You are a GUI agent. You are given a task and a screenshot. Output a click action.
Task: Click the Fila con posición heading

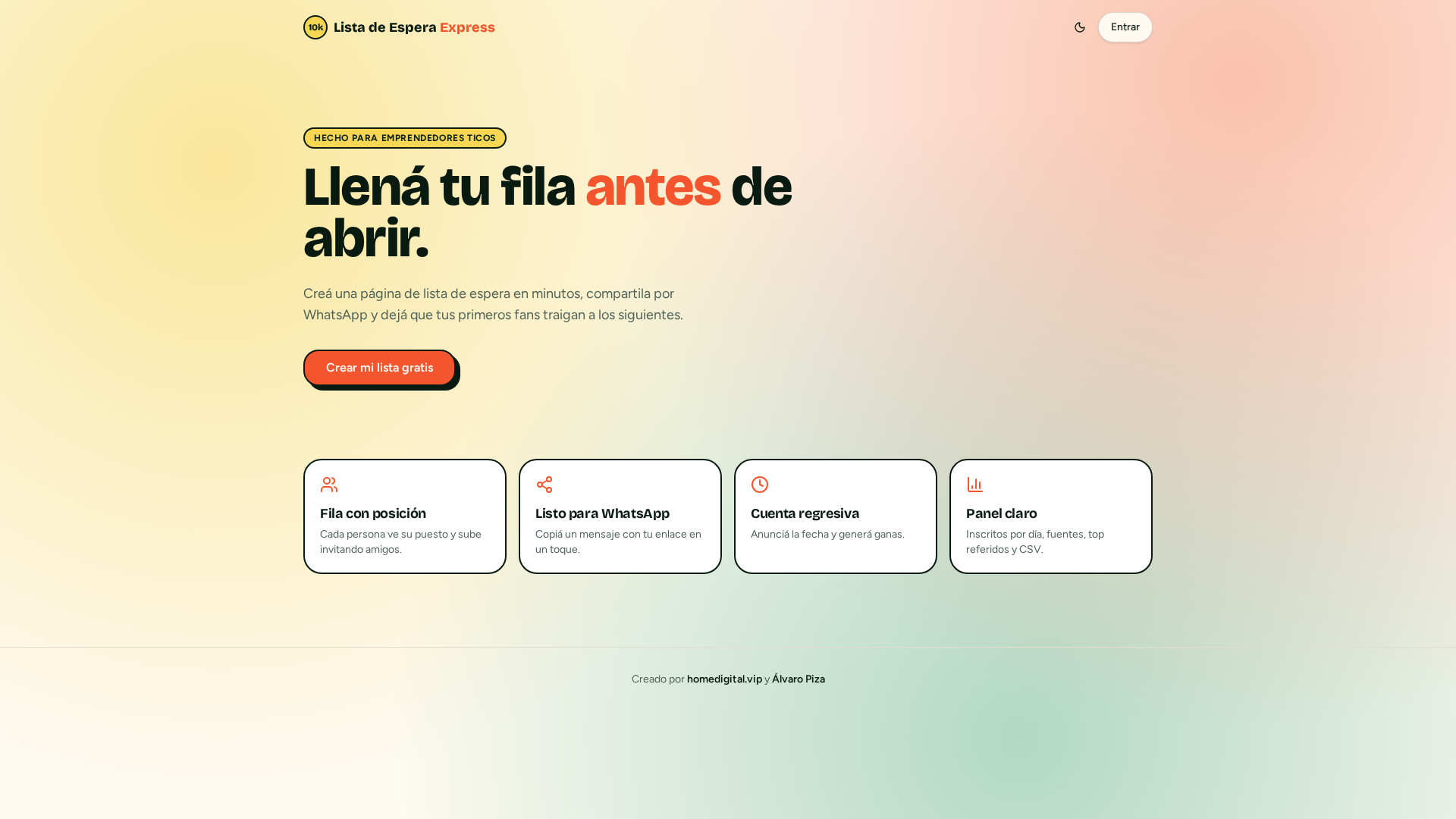tap(373, 513)
